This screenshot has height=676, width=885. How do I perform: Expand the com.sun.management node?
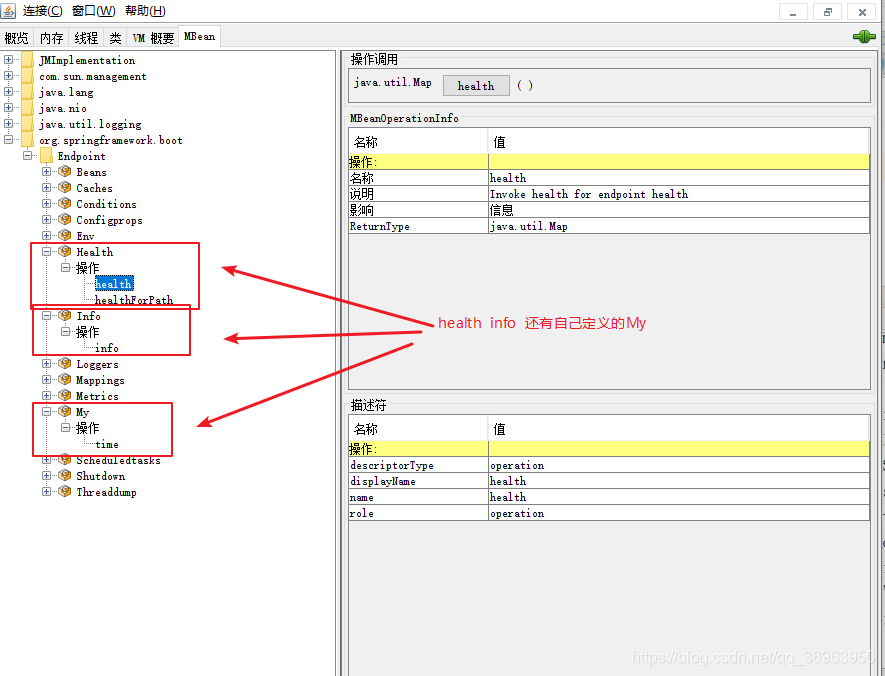click(x=8, y=75)
